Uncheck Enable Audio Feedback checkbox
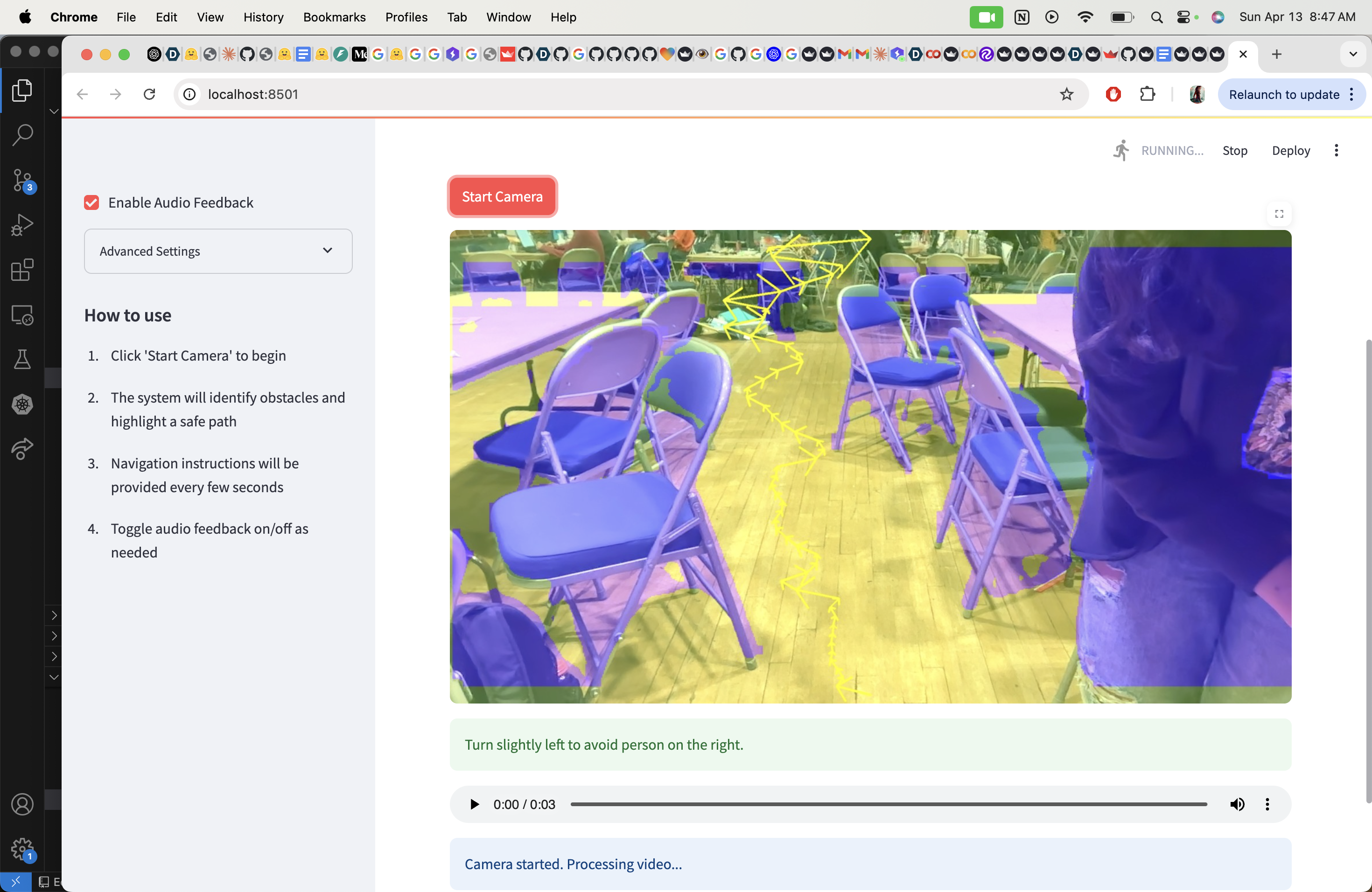This screenshot has width=1372, height=892. (x=91, y=203)
